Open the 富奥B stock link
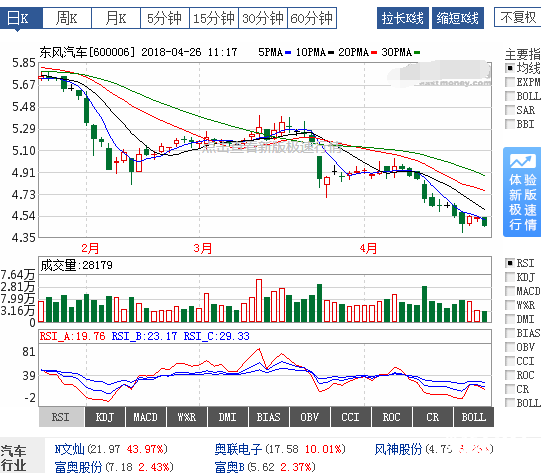541x473 pixels. click(x=229, y=467)
